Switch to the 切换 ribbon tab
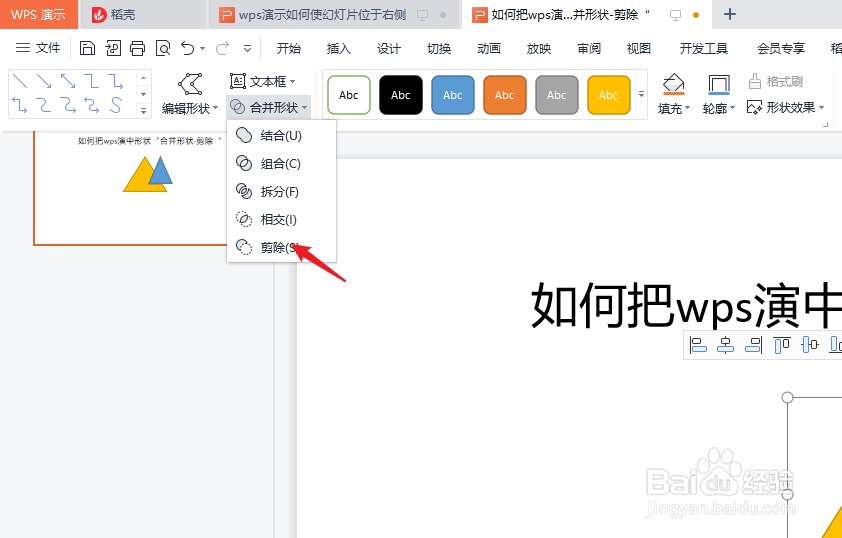Image resolution: width=842 pixels, height=538 pixels. pyautogui.click(x=439, y=48)
